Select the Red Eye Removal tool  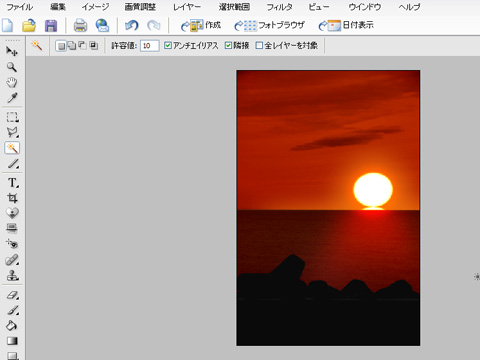12,244
